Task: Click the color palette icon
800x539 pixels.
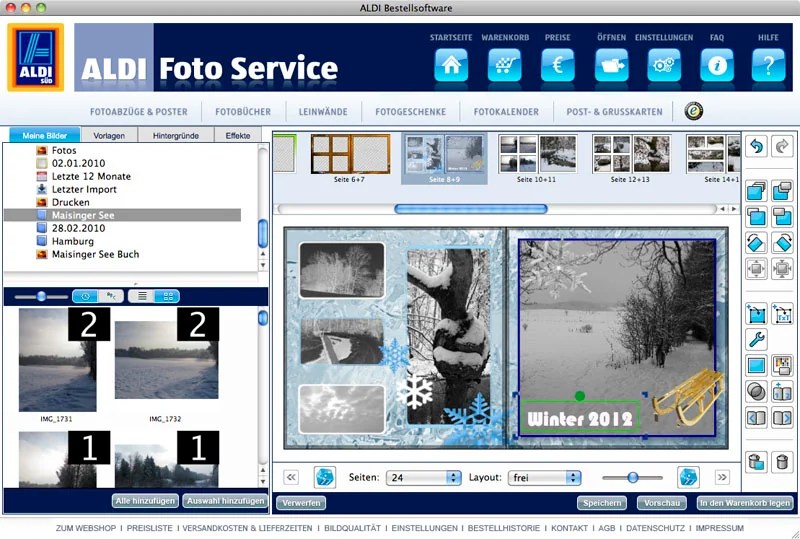Action: point(782,365)
